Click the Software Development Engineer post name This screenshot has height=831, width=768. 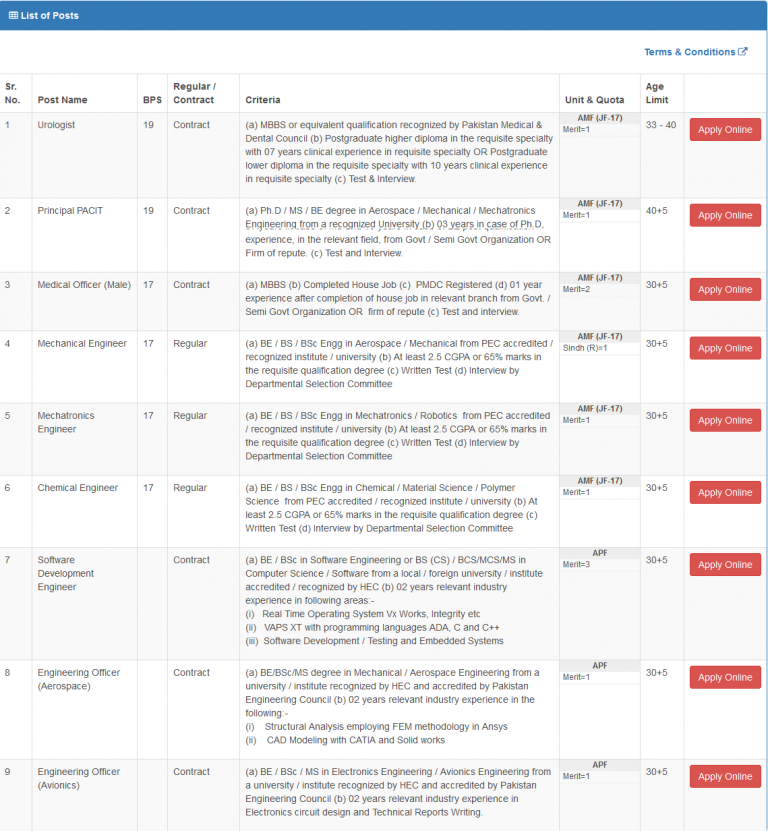pos(66,574)
